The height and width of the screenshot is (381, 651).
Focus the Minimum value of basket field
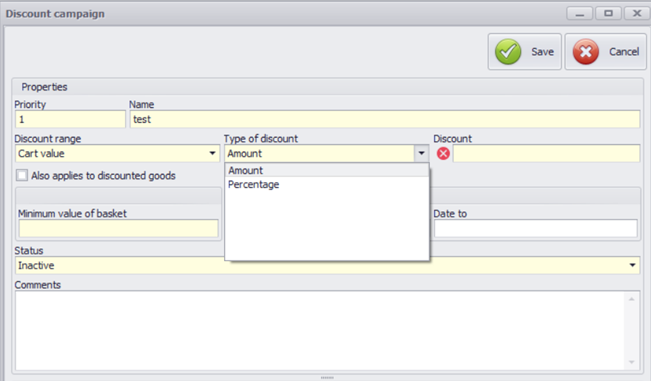point(118,229)
